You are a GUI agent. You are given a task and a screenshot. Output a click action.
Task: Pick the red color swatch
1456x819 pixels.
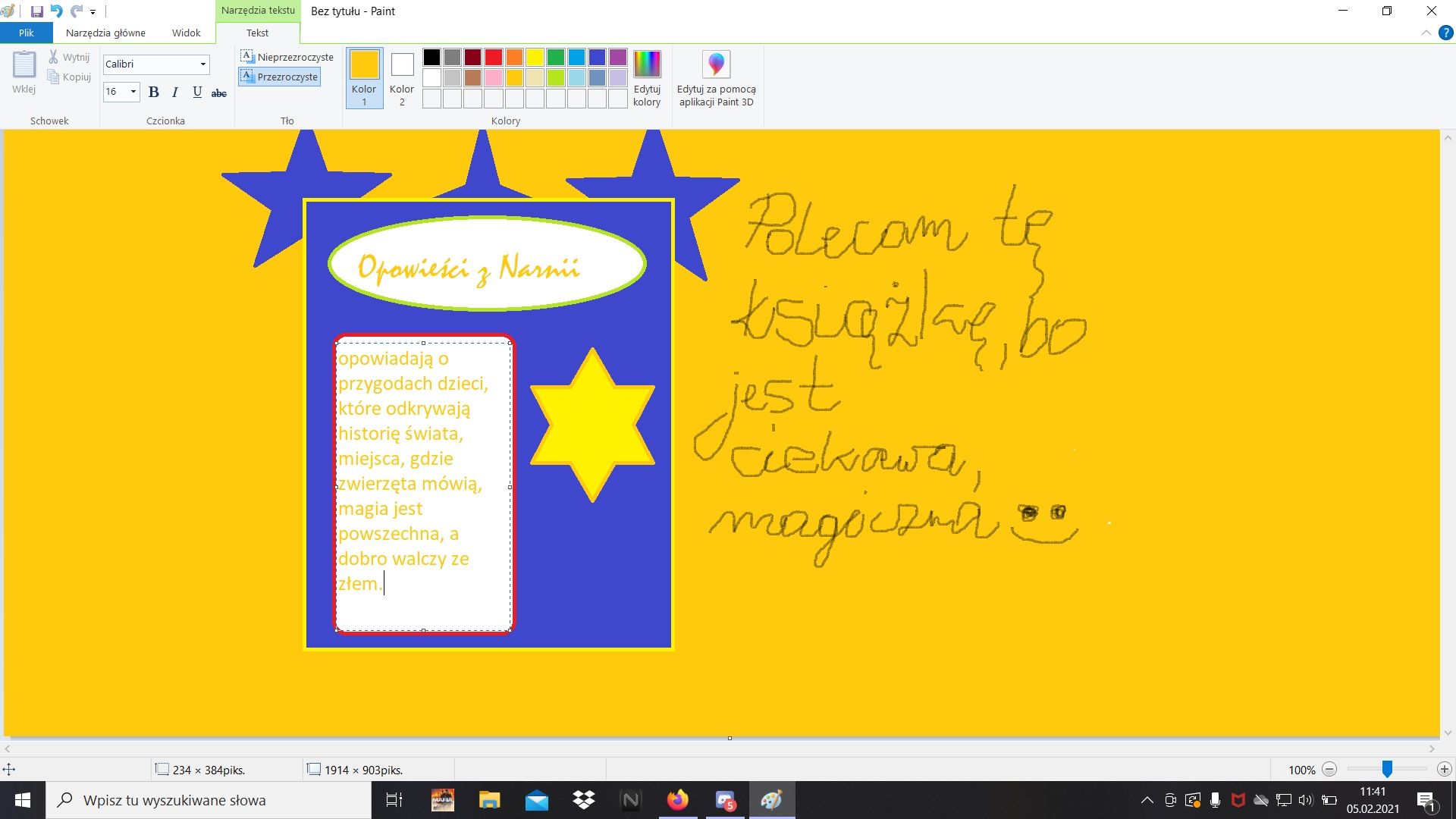pyautogui.click(x=494, y=57)
